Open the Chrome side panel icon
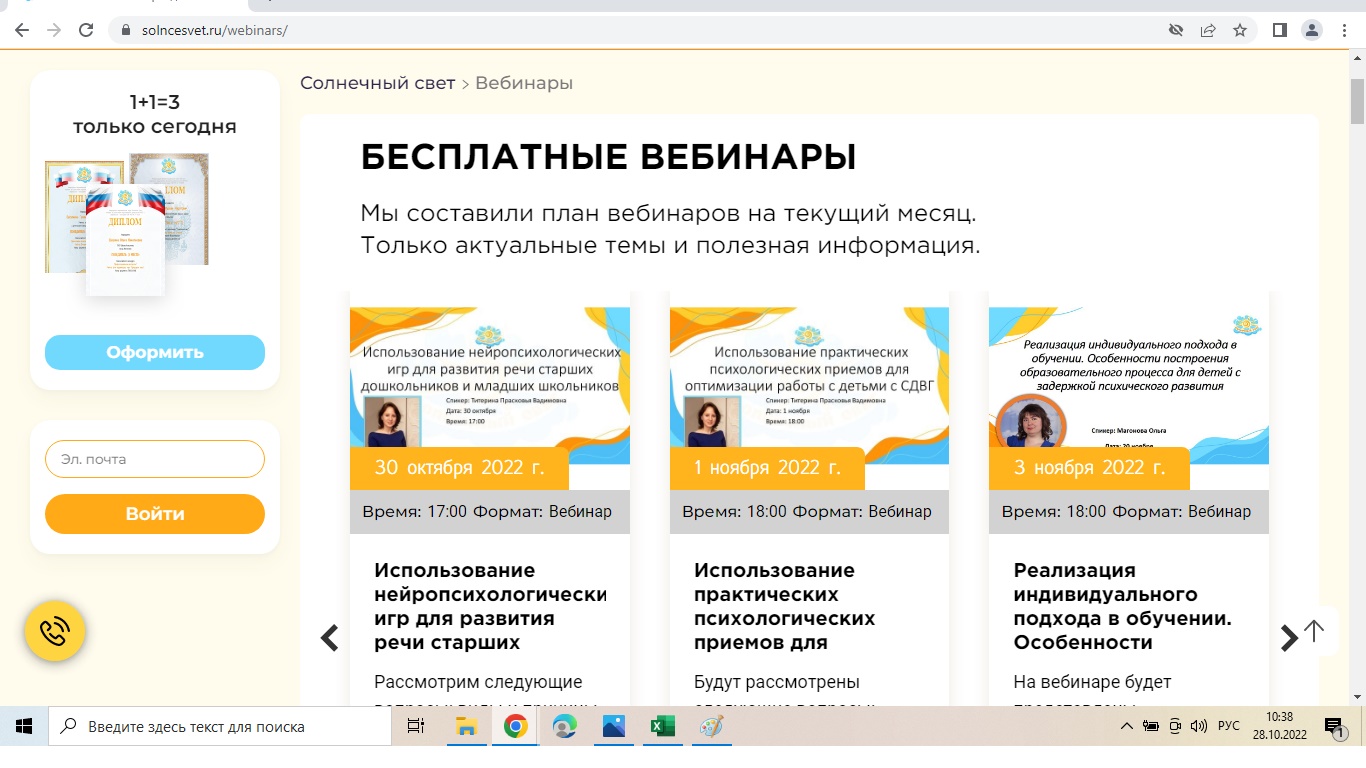This screenshot has width=1366, height=768. [1279, 30]
